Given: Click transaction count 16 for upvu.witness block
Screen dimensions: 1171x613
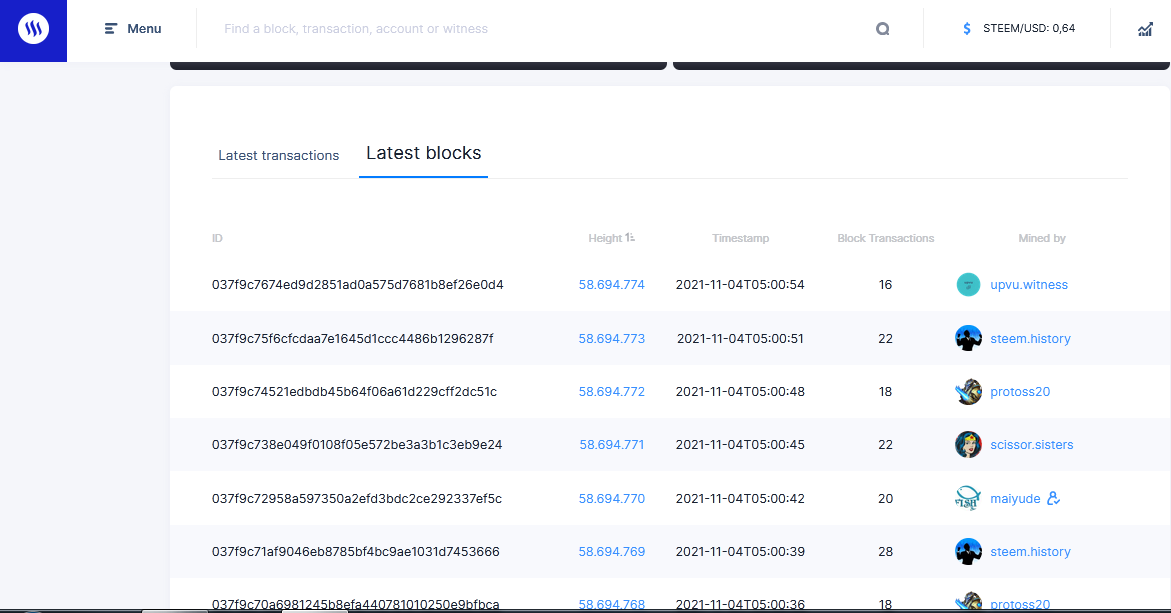Looking at the screenshot, I should (886, 284).
